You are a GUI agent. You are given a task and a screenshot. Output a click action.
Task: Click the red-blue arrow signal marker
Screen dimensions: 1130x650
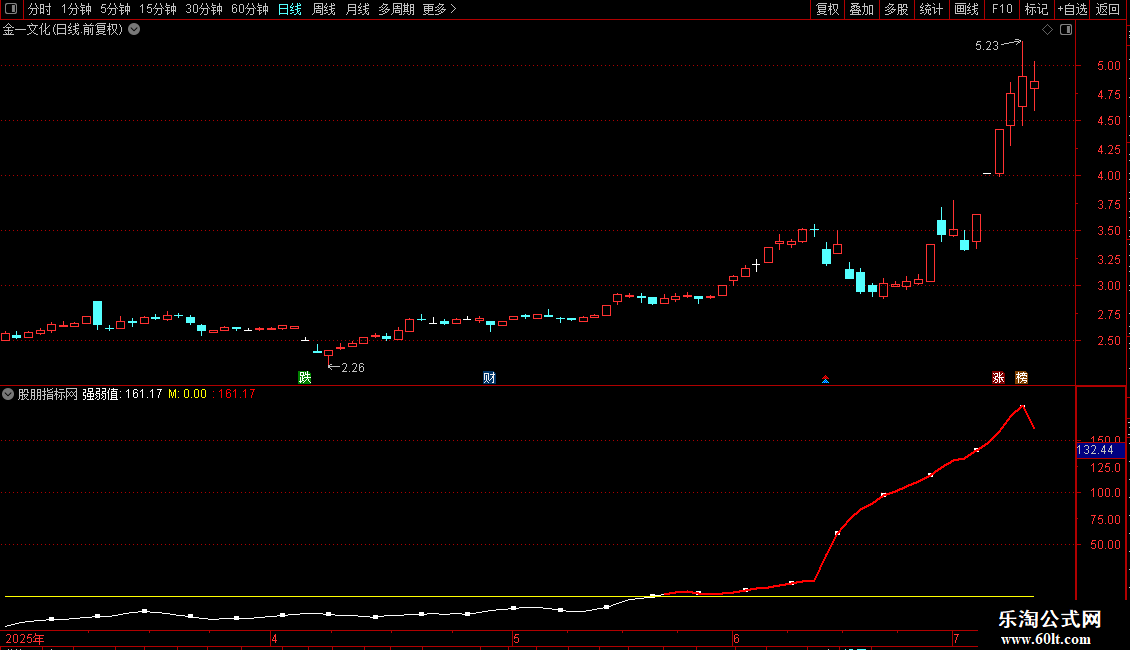pos(825,379)
